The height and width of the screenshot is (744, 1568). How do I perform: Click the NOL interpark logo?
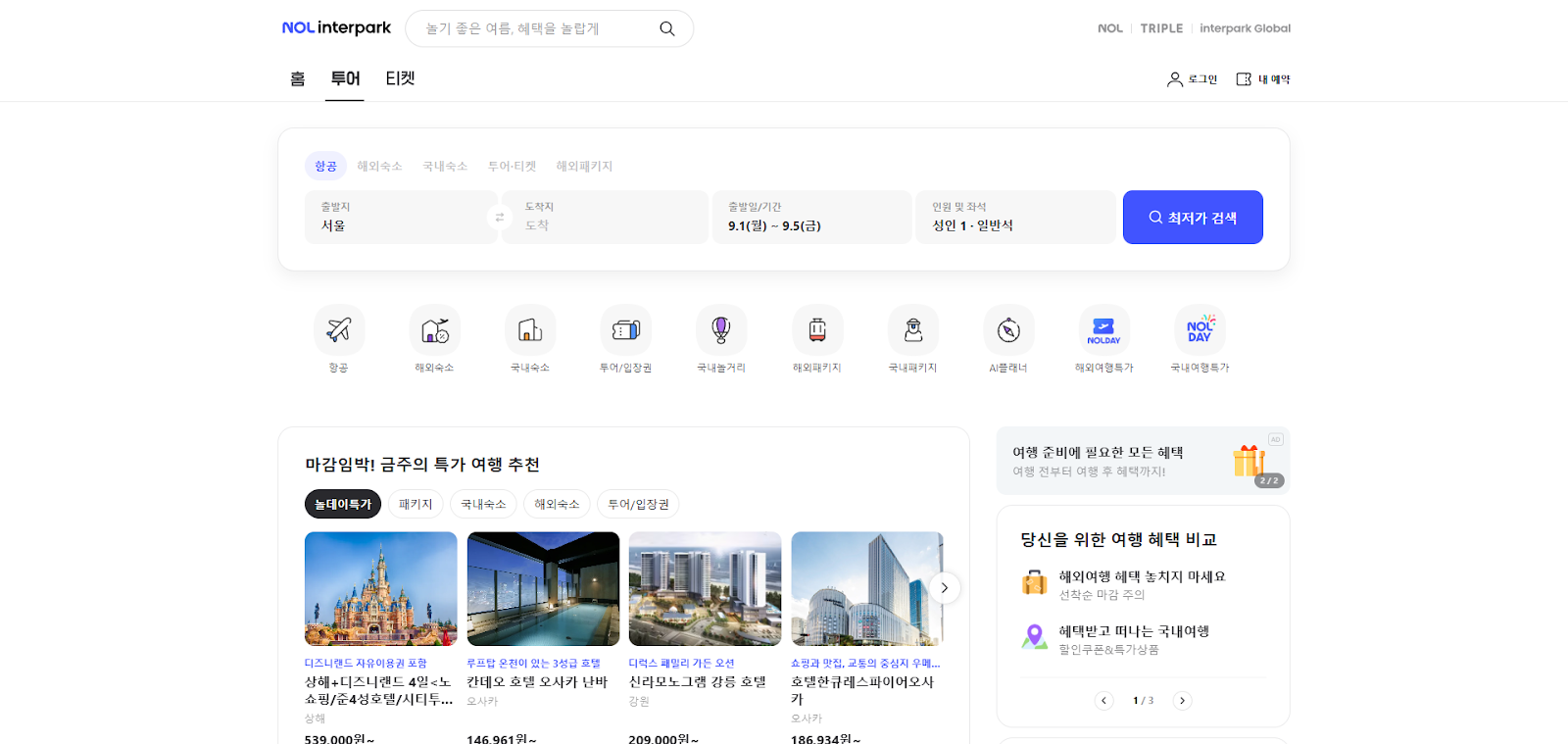tap(336, 28)
